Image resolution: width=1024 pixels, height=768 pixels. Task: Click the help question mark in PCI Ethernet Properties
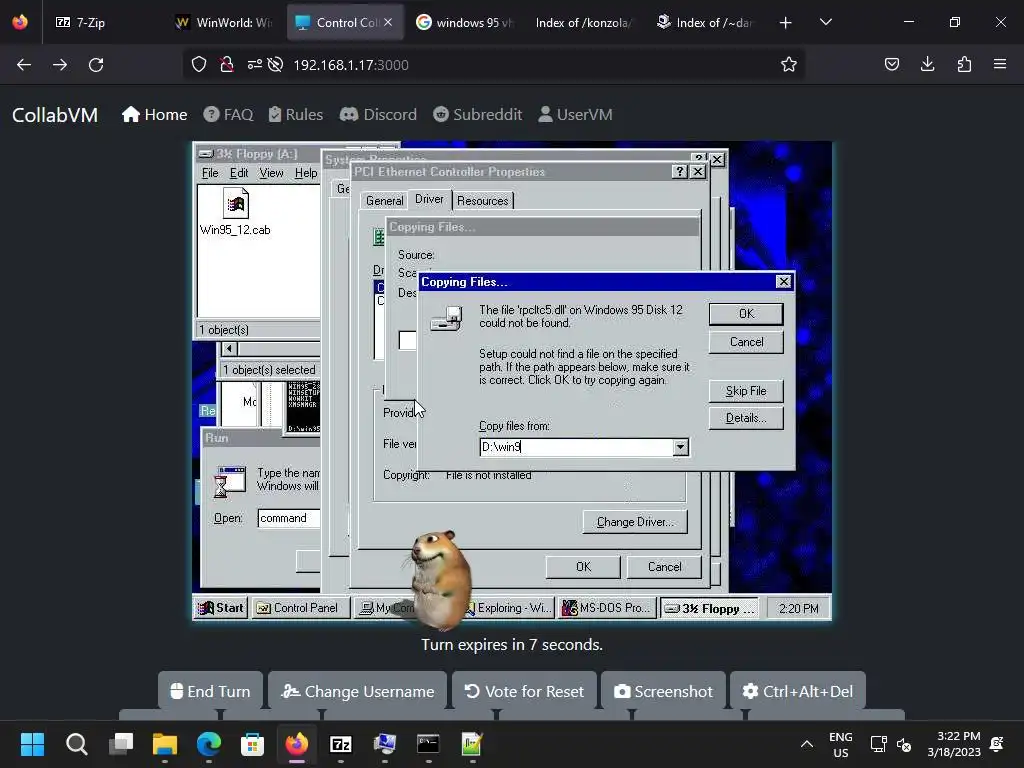pos(680,172)
